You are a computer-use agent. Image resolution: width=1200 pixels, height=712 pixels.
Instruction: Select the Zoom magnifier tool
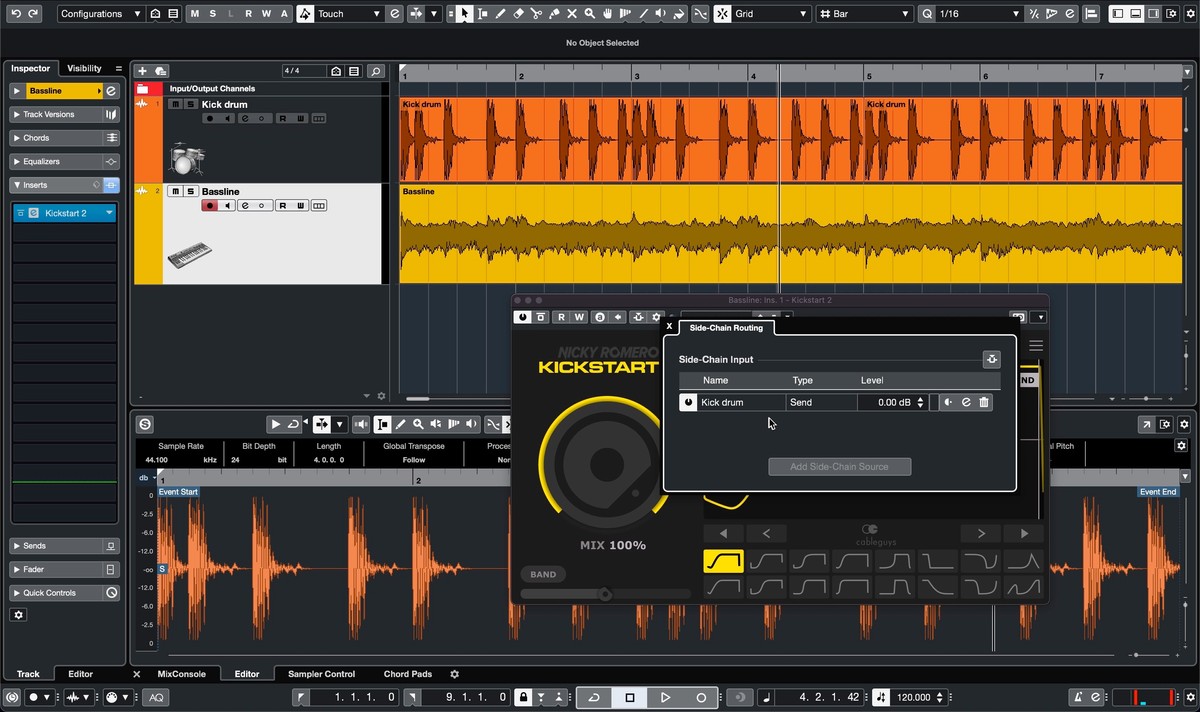coord(590,14)
